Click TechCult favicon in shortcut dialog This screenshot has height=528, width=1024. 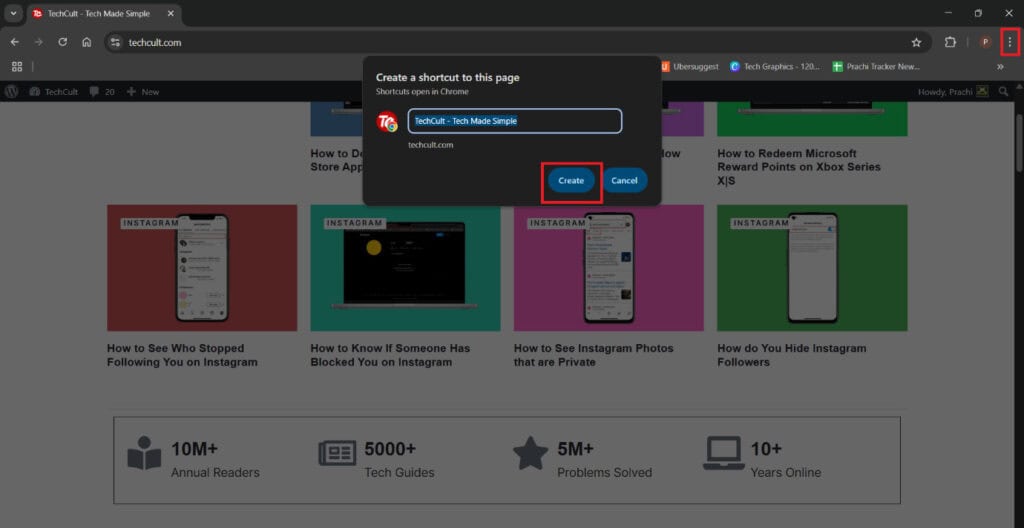pyautogui.click(x=387, y=122)
